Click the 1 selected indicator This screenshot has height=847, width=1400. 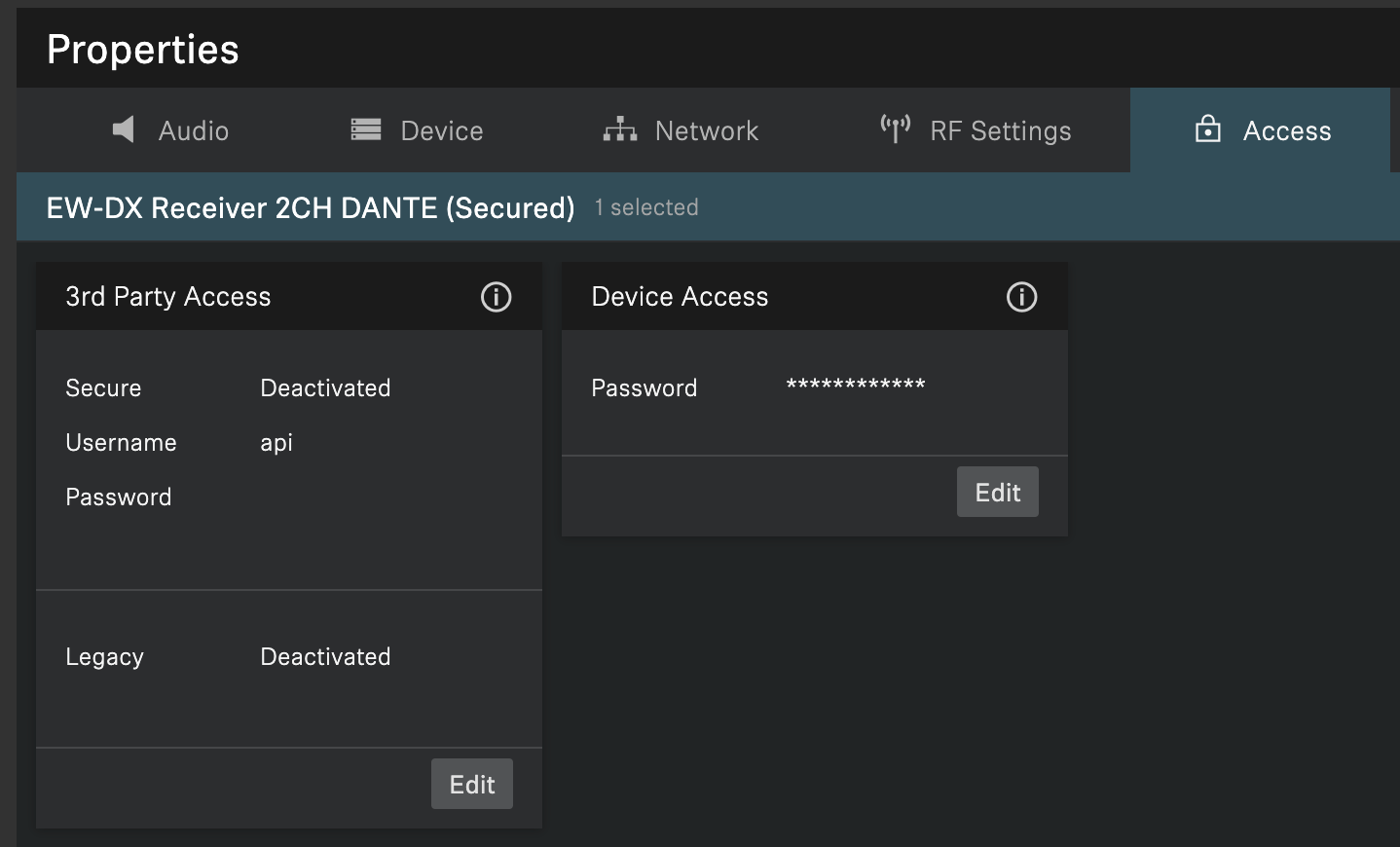(x=646, y=207)
